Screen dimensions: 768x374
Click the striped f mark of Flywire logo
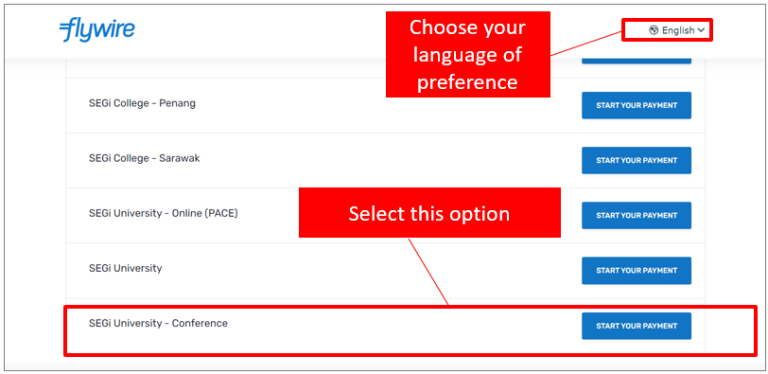pyautogui.click(x=69, y=30)
